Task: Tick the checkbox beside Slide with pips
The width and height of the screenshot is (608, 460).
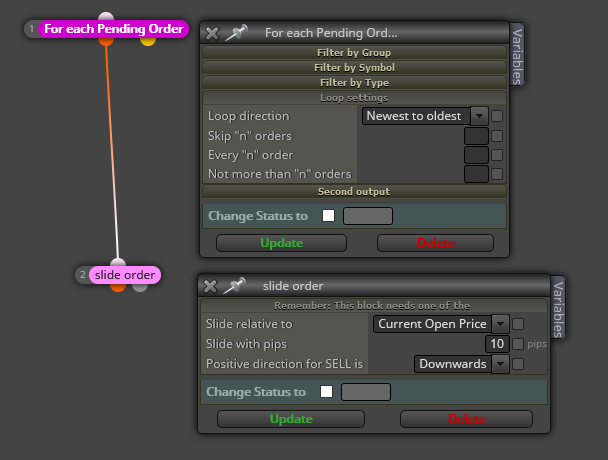Action: tap(518, 344)
